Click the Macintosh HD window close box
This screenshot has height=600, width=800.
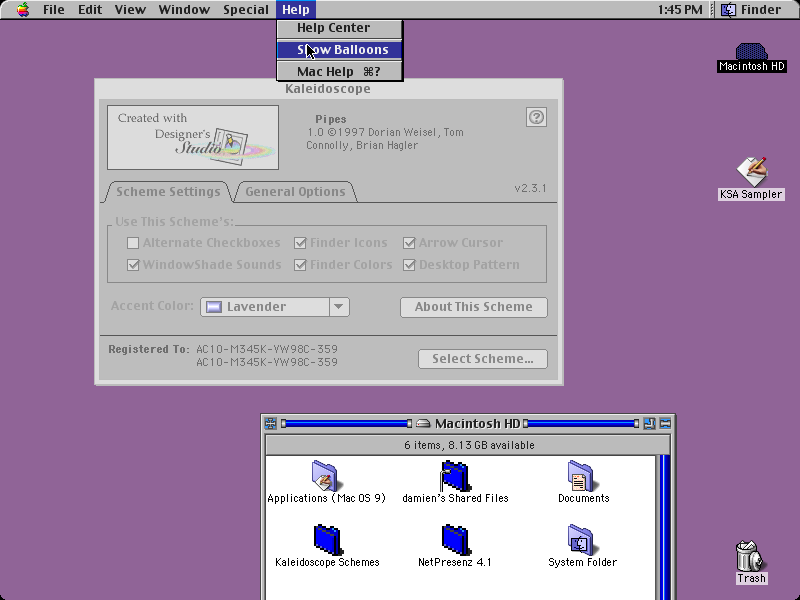[271, 423]
